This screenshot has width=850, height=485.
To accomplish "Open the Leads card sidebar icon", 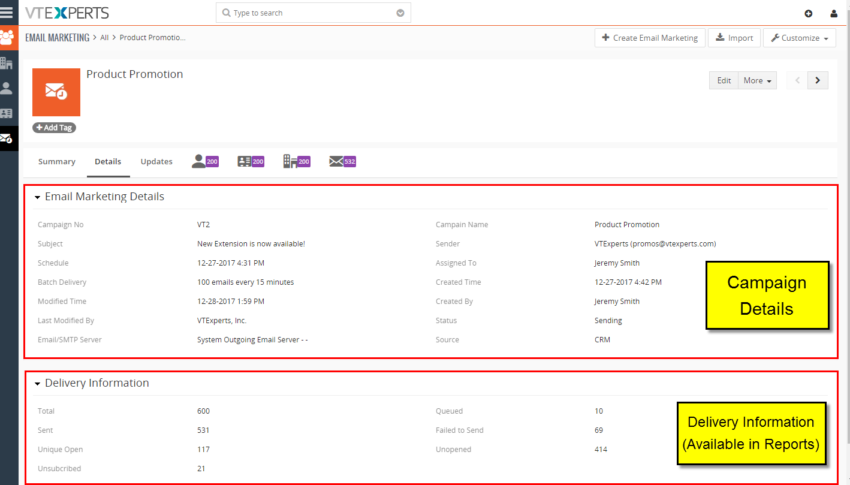I will (x=7, y=113).
